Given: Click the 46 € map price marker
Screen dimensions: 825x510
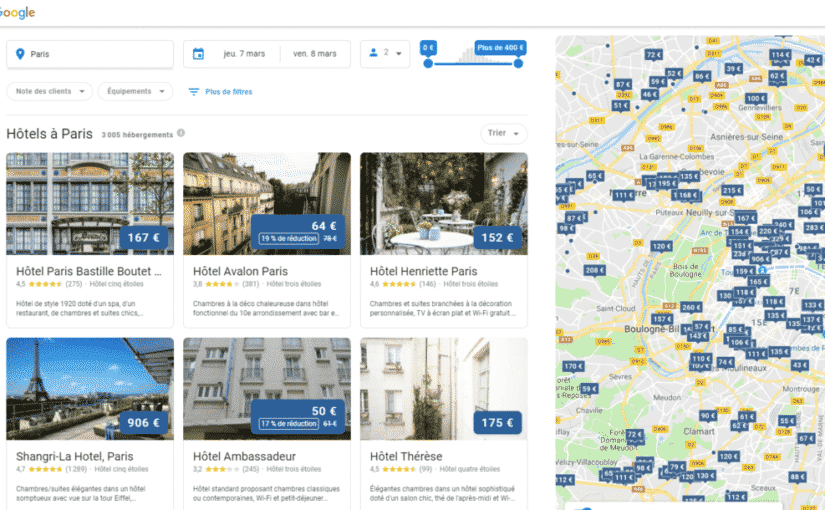Looking at the screenshot, I should (x=649, y=95).
